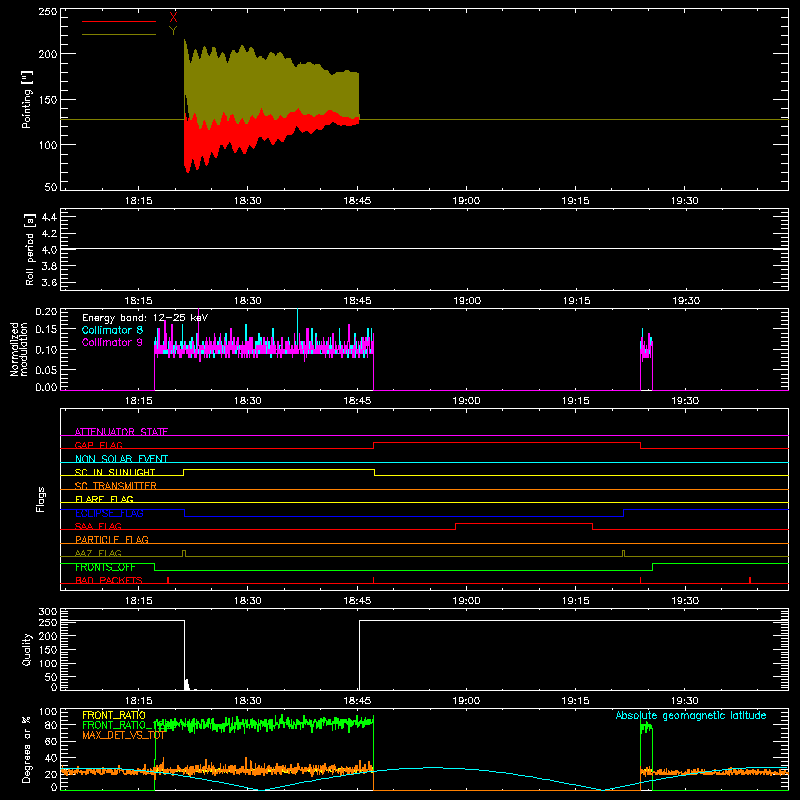This screenshot has width=800, height=800.
Task: Click the 3.6 value on Roll period axis
Action: click(49, 282)
